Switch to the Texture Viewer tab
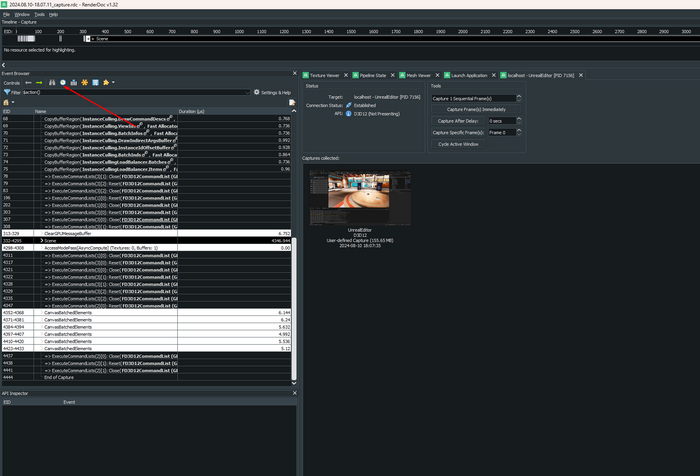The height and width of the screenshot is (476, 700). click(326, 75)
